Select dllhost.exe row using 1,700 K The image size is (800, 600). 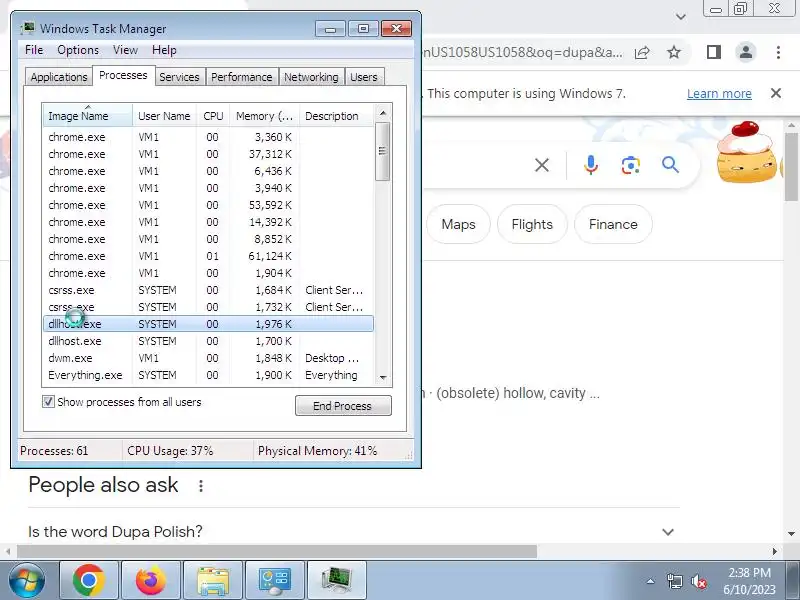point(208,341)
